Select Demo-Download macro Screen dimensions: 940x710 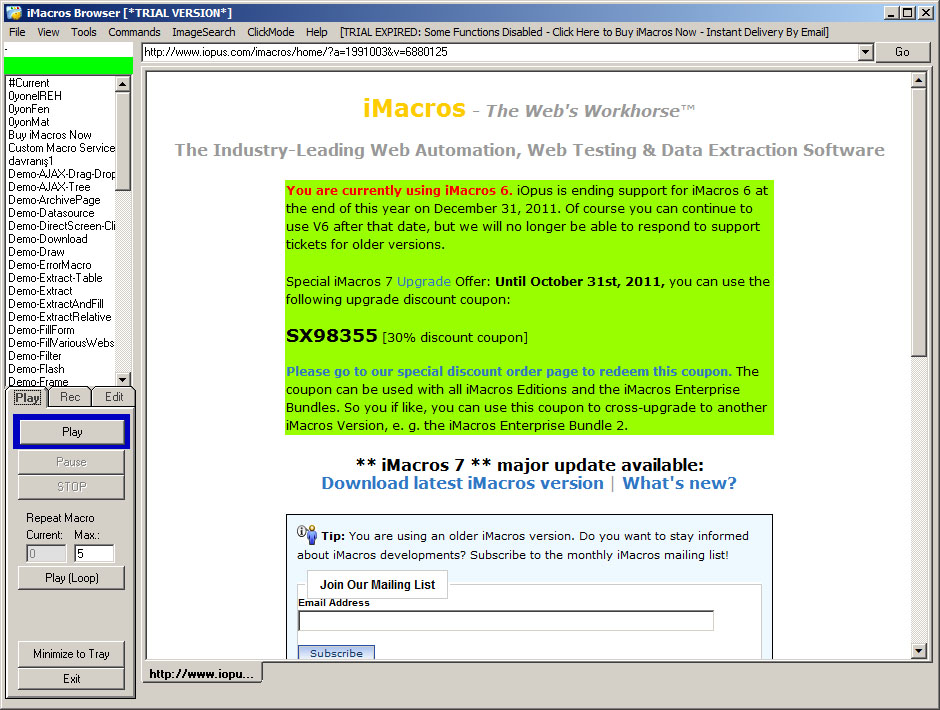61,239
